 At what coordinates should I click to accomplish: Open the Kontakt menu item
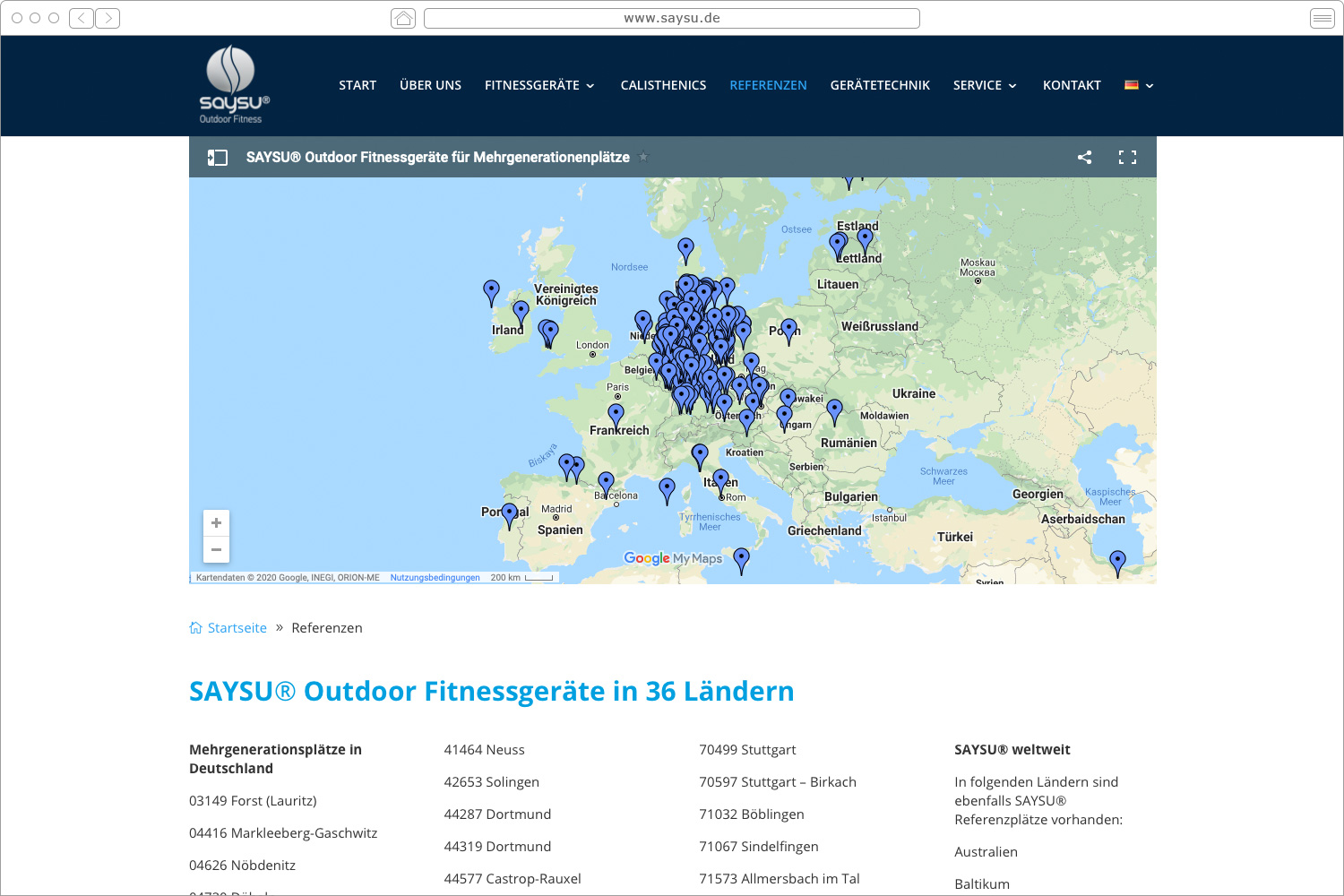(x=1072, y=85)
